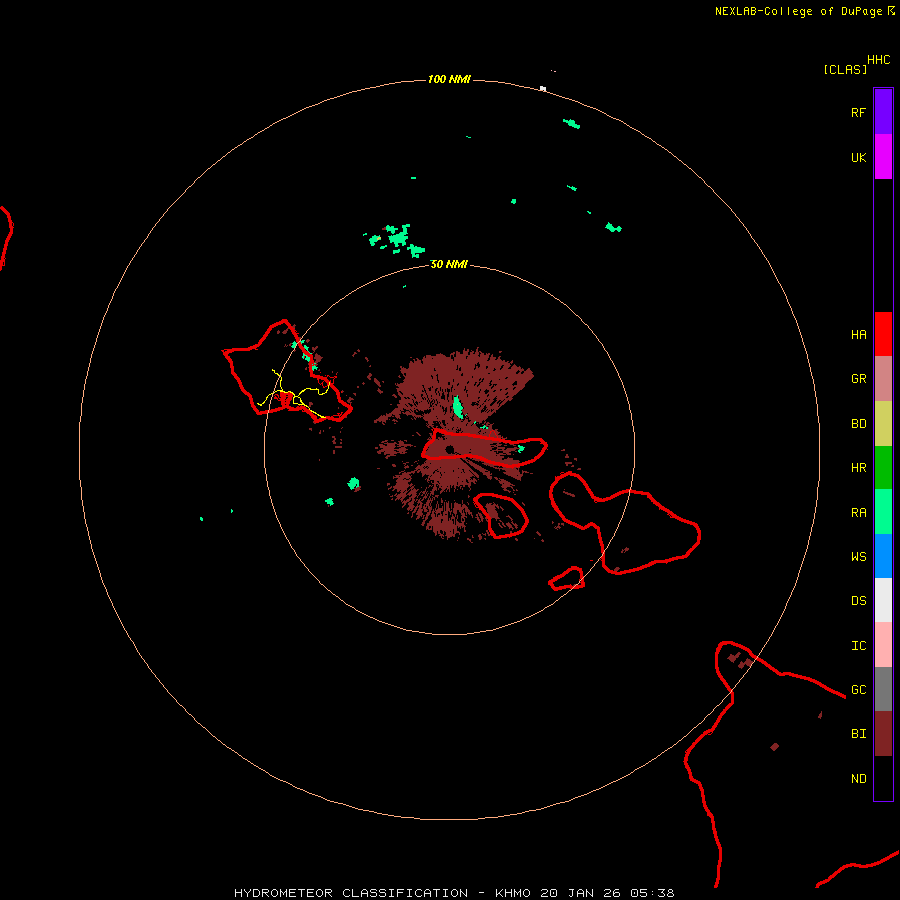The height and width of the screenshot is (900, 900).
Task: Click the KHMO station identifier
Action: tap(513, 893)
